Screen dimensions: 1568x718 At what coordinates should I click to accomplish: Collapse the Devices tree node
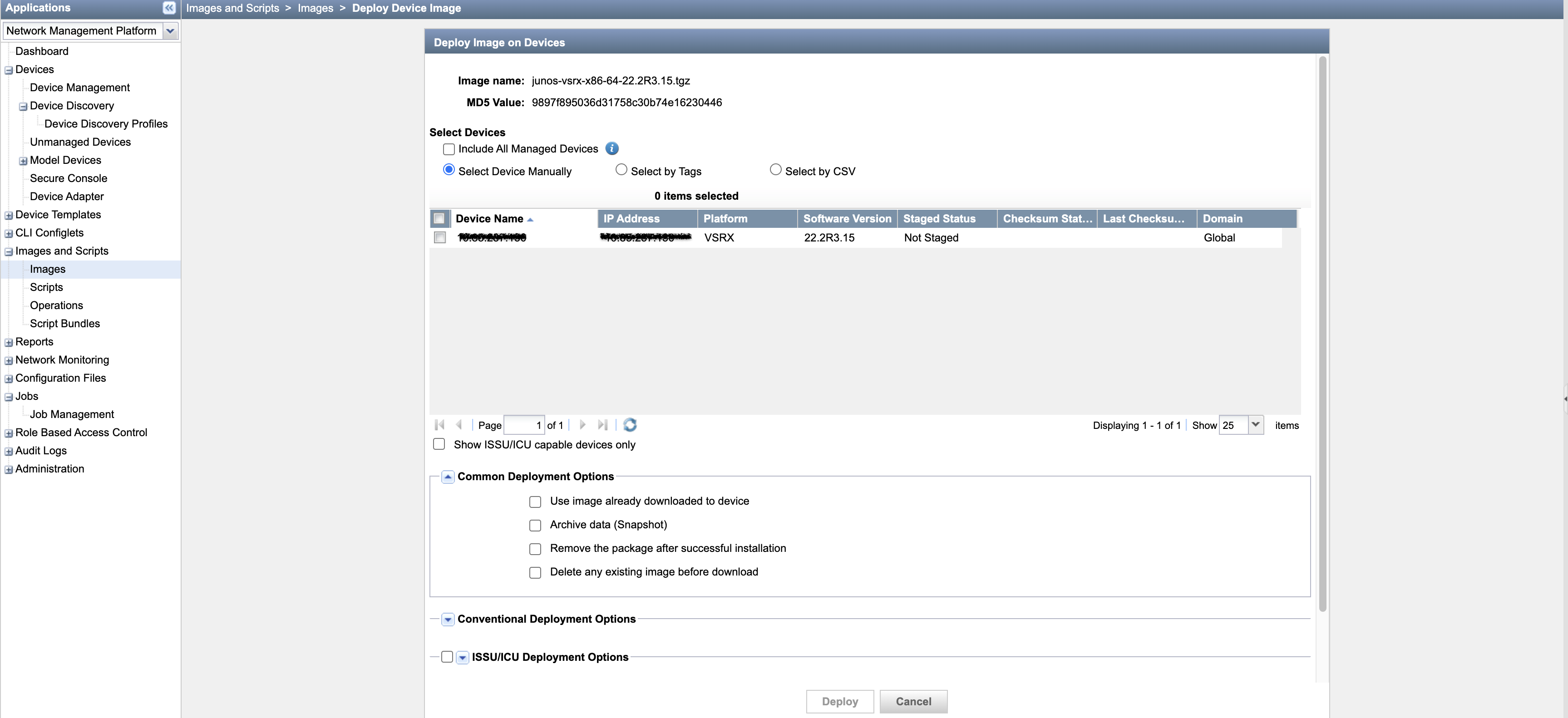coord(9,71)
